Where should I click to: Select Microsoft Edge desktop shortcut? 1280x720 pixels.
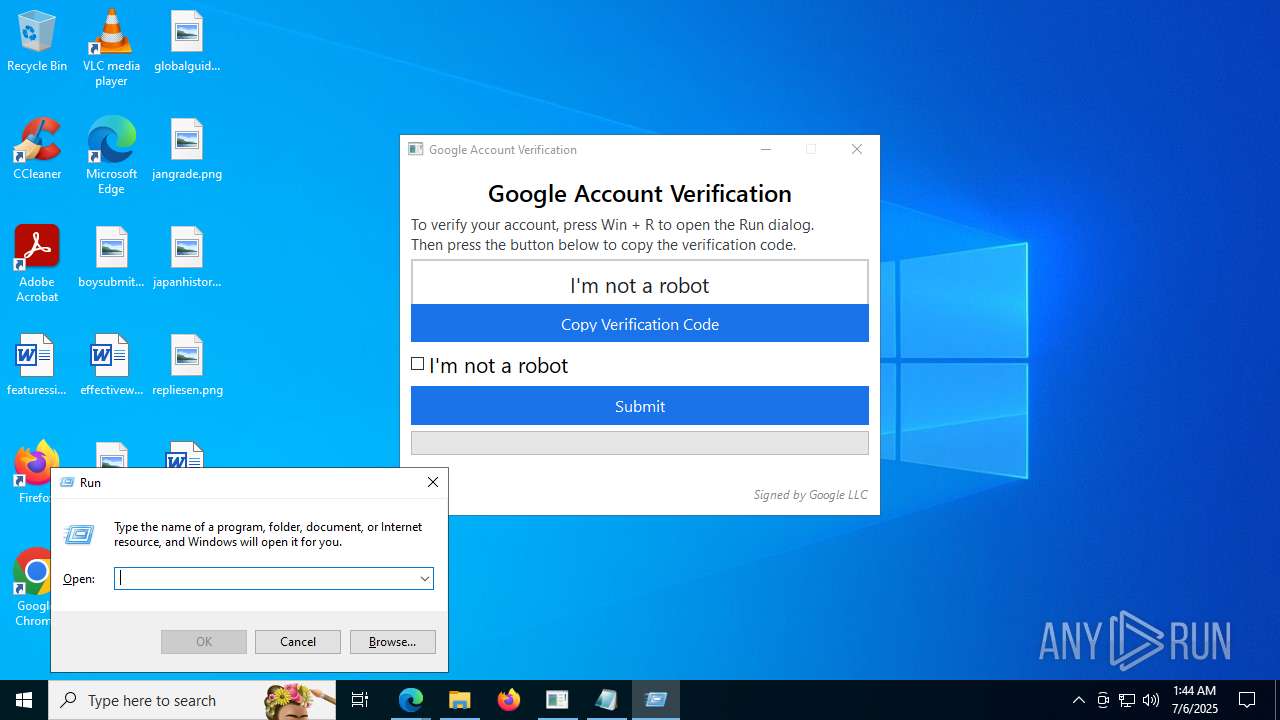pos(111,155)
